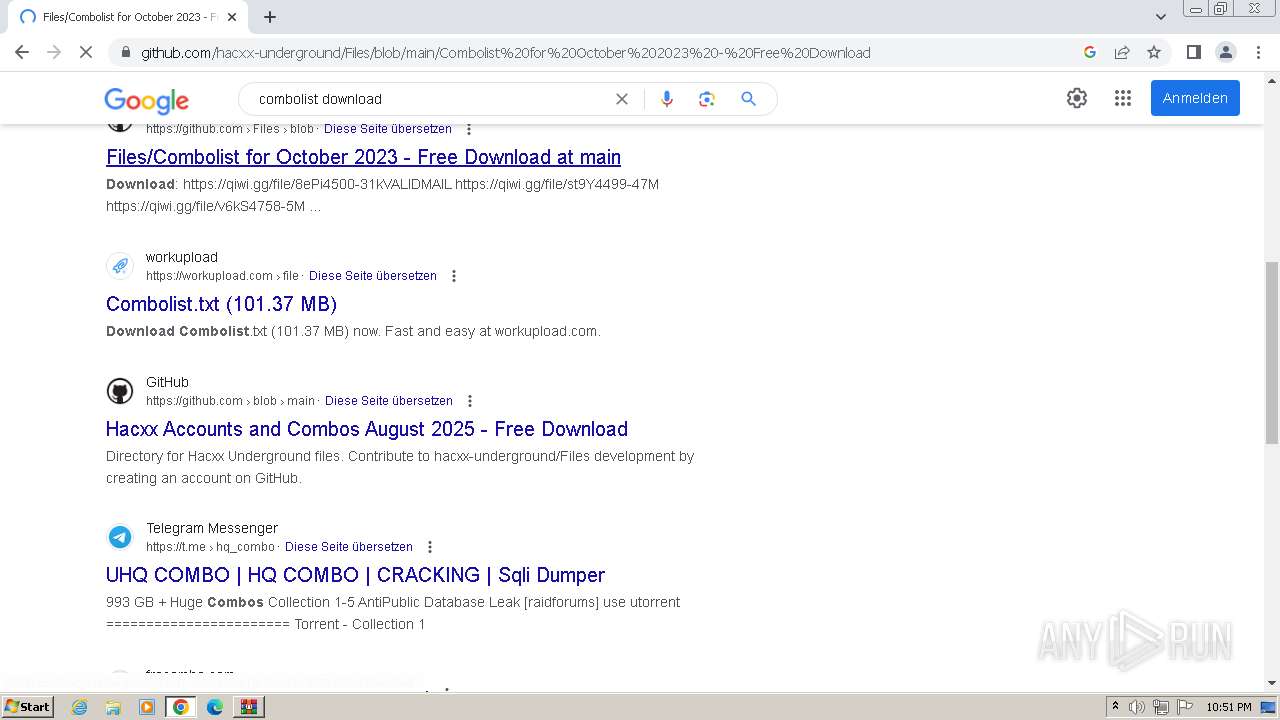Stop loading the page
1280x720 pixels.
(86, 52)
